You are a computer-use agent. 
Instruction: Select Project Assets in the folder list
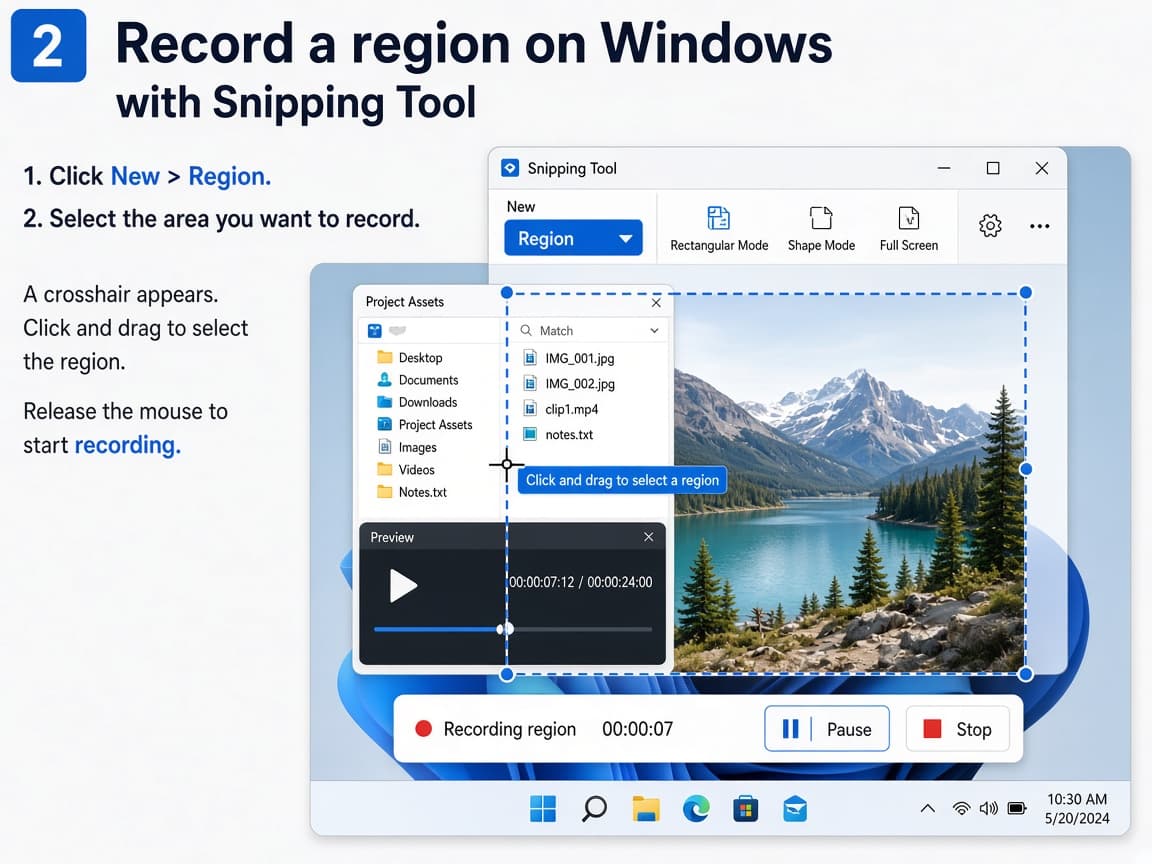pyautogui.click(x=425, y=425)
